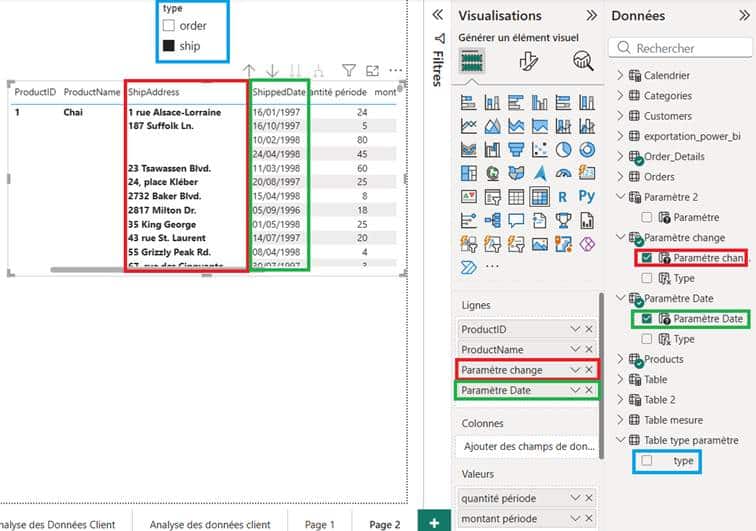Open the Format visual brush tab icon
Viewport: 756px width, 531px height.
(527, 61)
